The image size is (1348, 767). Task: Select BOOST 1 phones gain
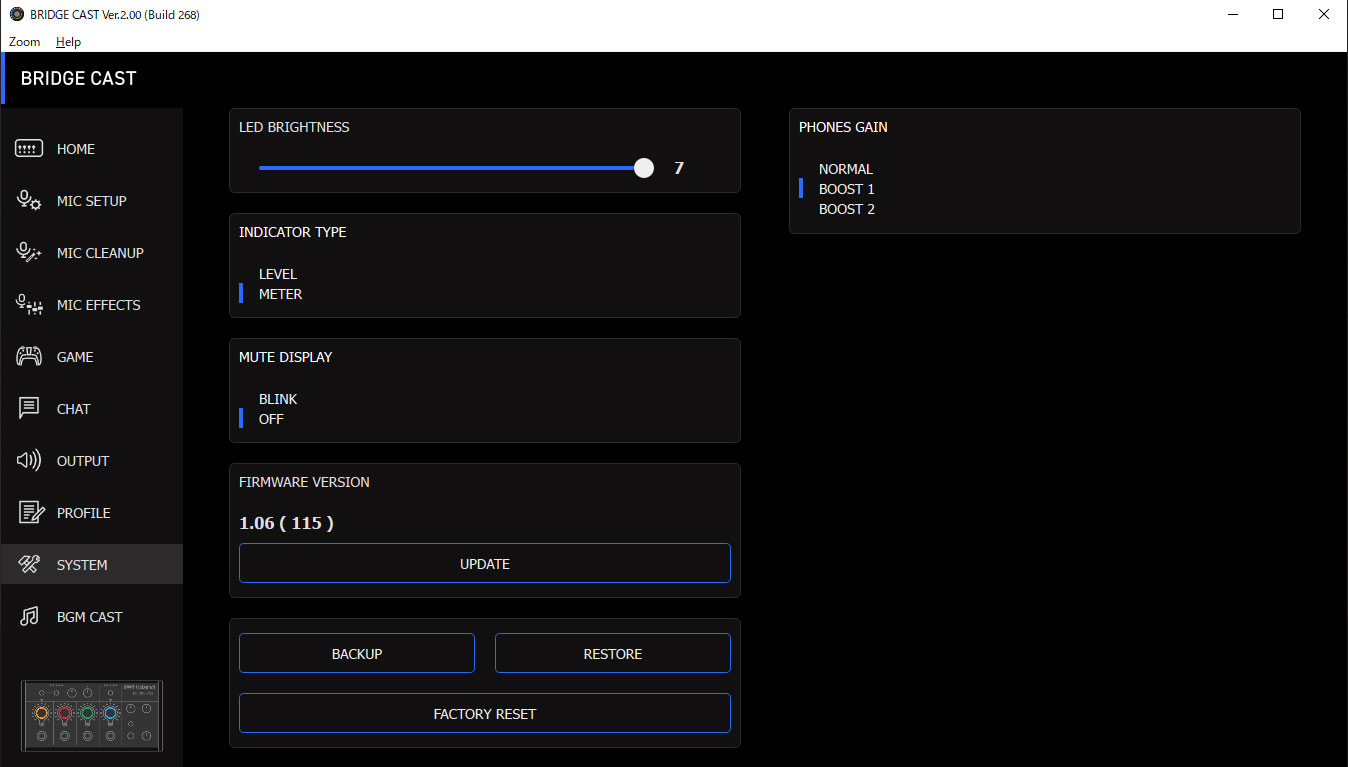[847, 189]
